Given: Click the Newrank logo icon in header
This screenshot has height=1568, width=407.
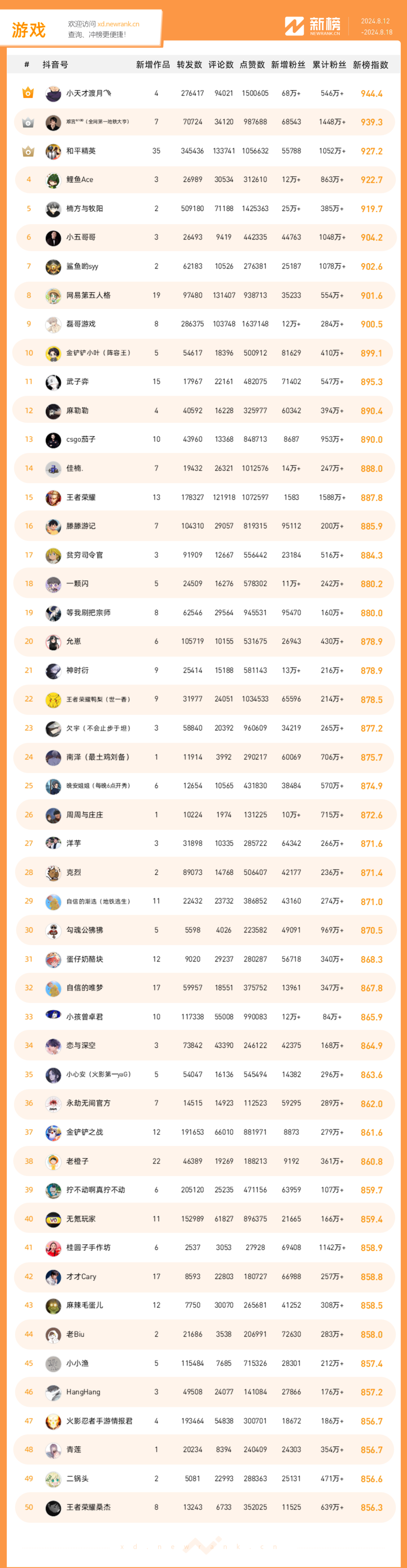Looking at the screenshot, I should (294, 26).
